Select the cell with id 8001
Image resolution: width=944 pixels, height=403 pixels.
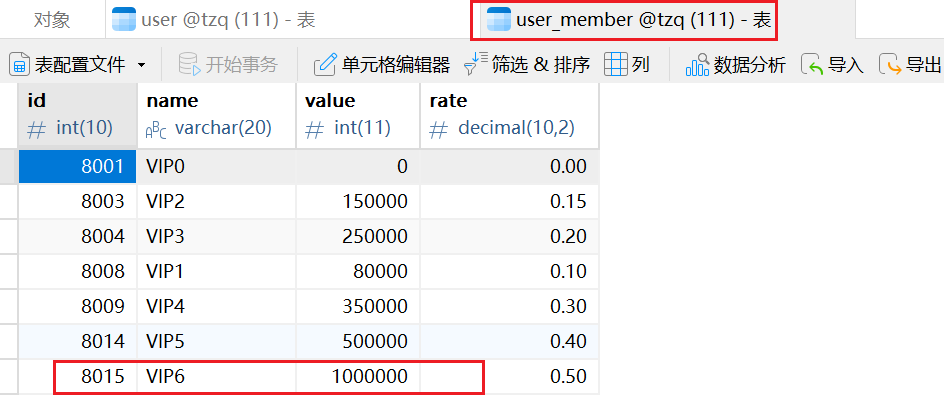pyautogui.click(x=78, y=167)
